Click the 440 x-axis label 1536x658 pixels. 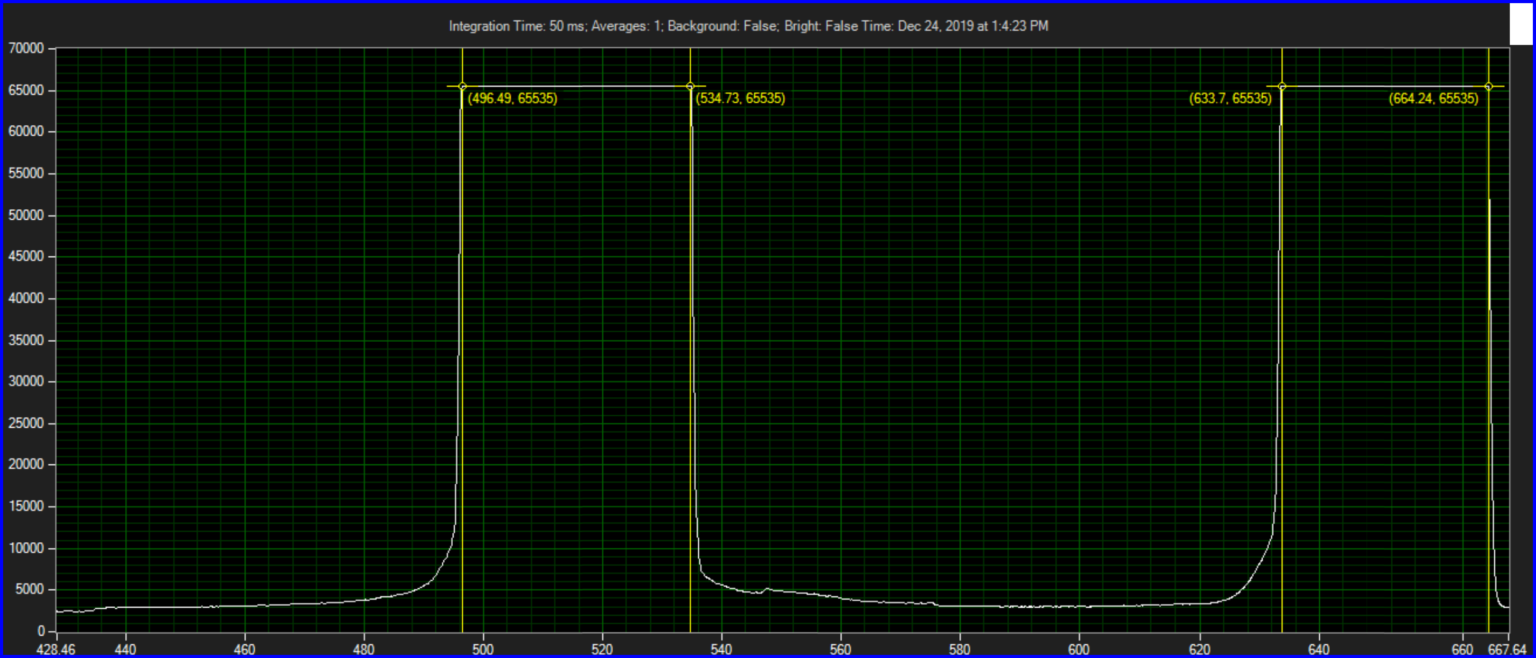pos(125,648)
